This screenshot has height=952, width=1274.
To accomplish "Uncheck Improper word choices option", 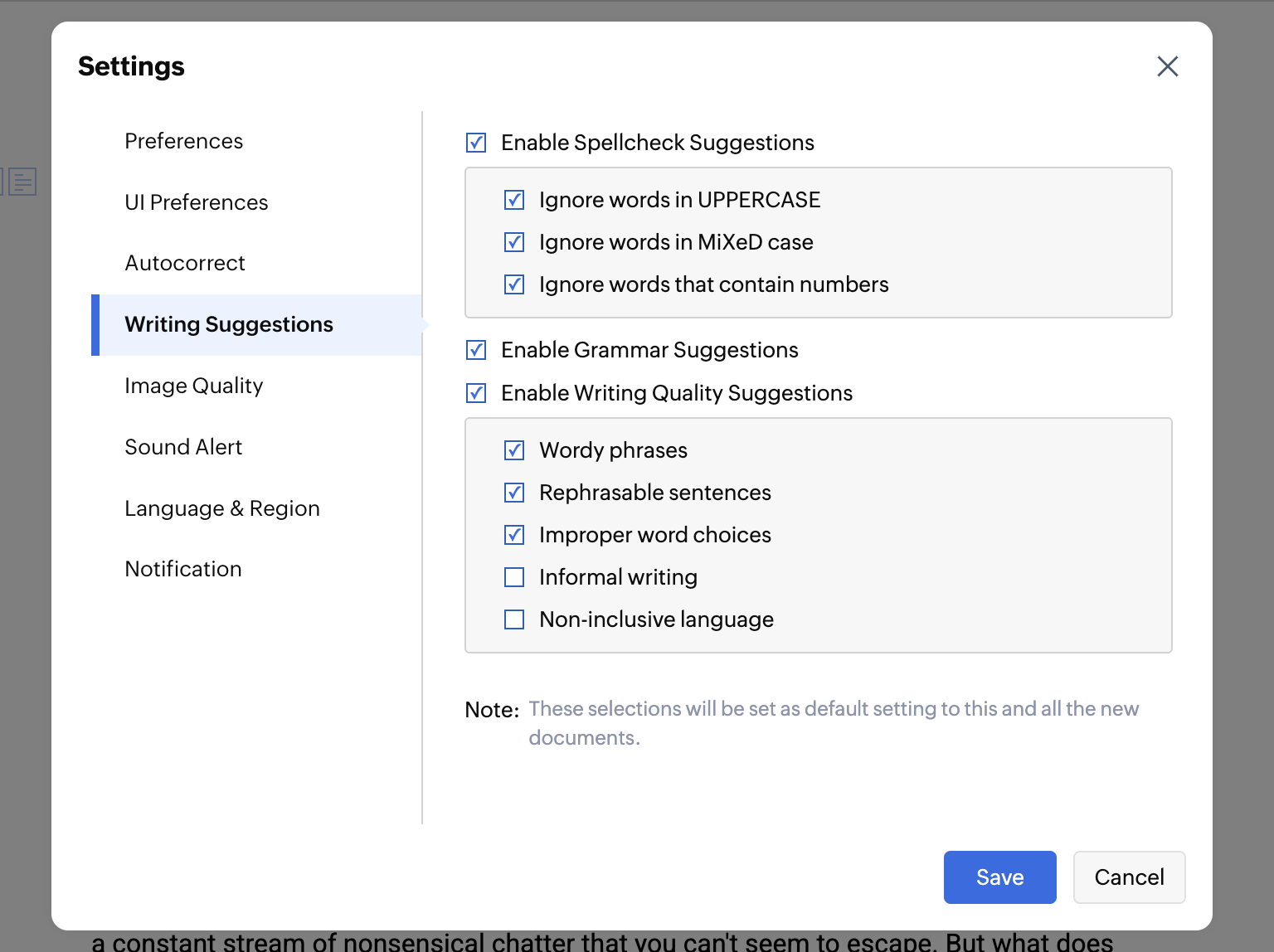I will 514,535.
